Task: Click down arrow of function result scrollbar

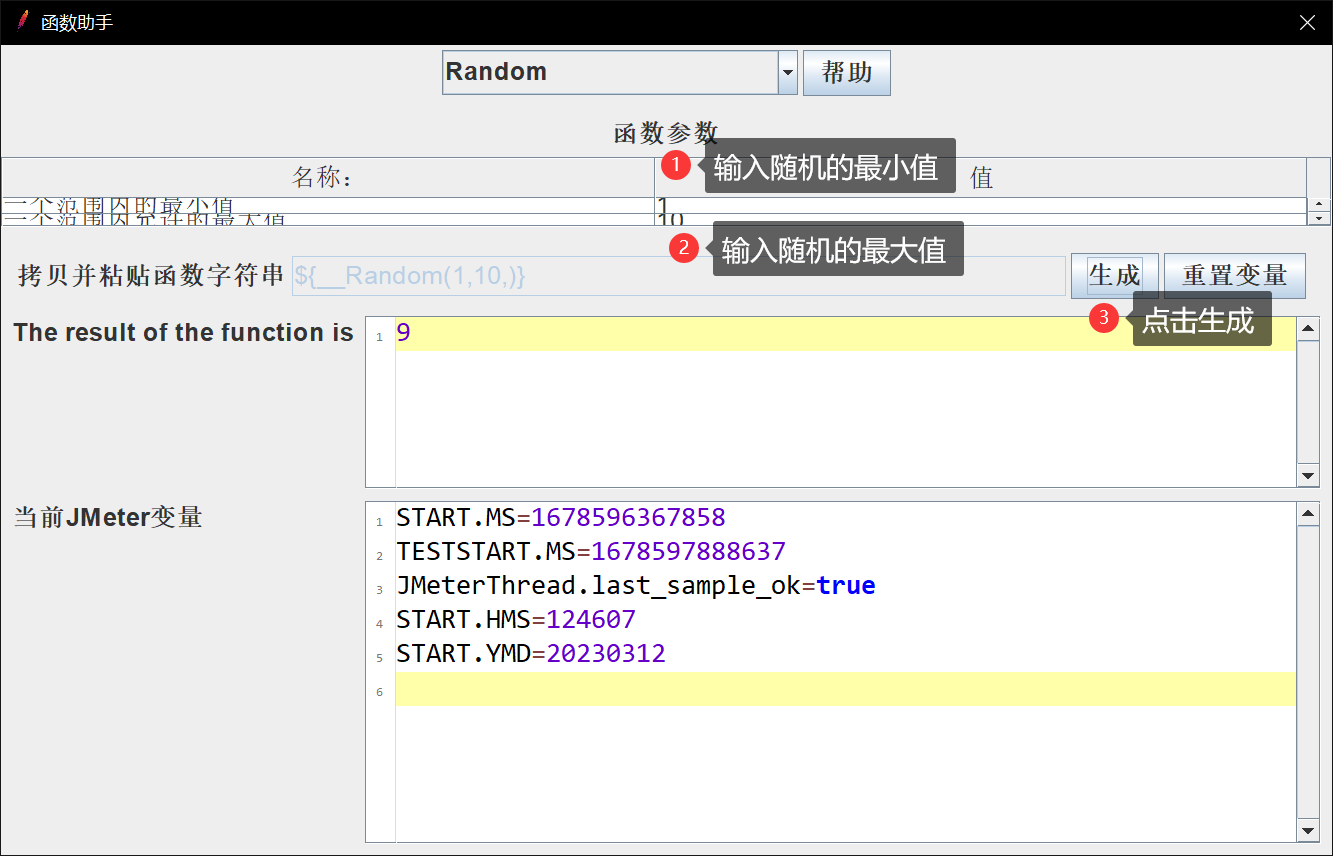Action: click(1307, 476)
